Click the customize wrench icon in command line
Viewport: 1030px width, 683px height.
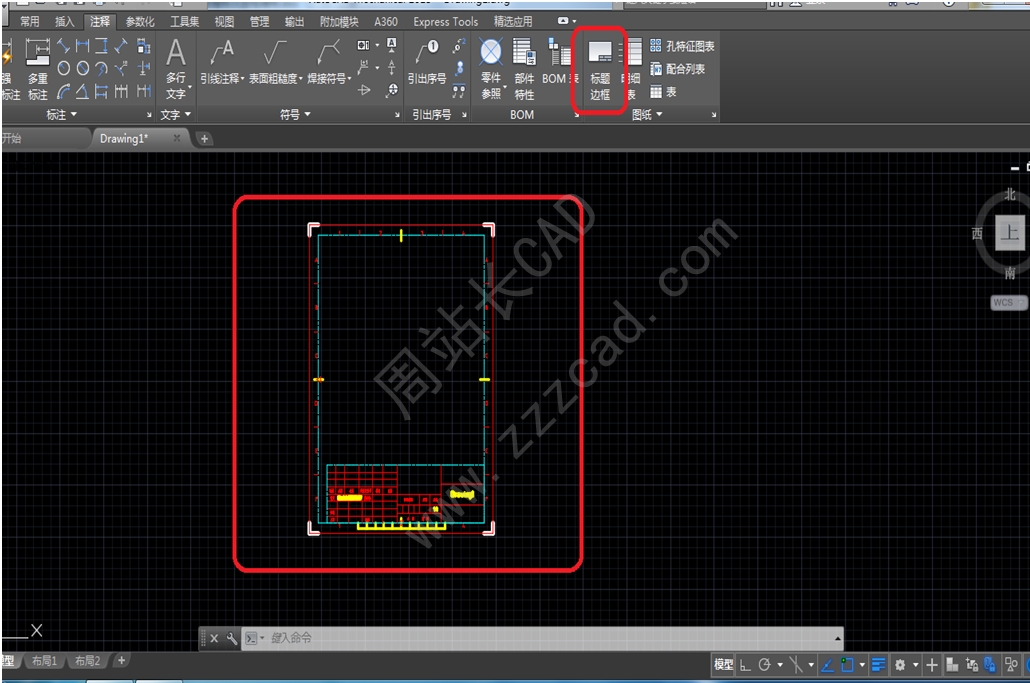coord(231,638)
